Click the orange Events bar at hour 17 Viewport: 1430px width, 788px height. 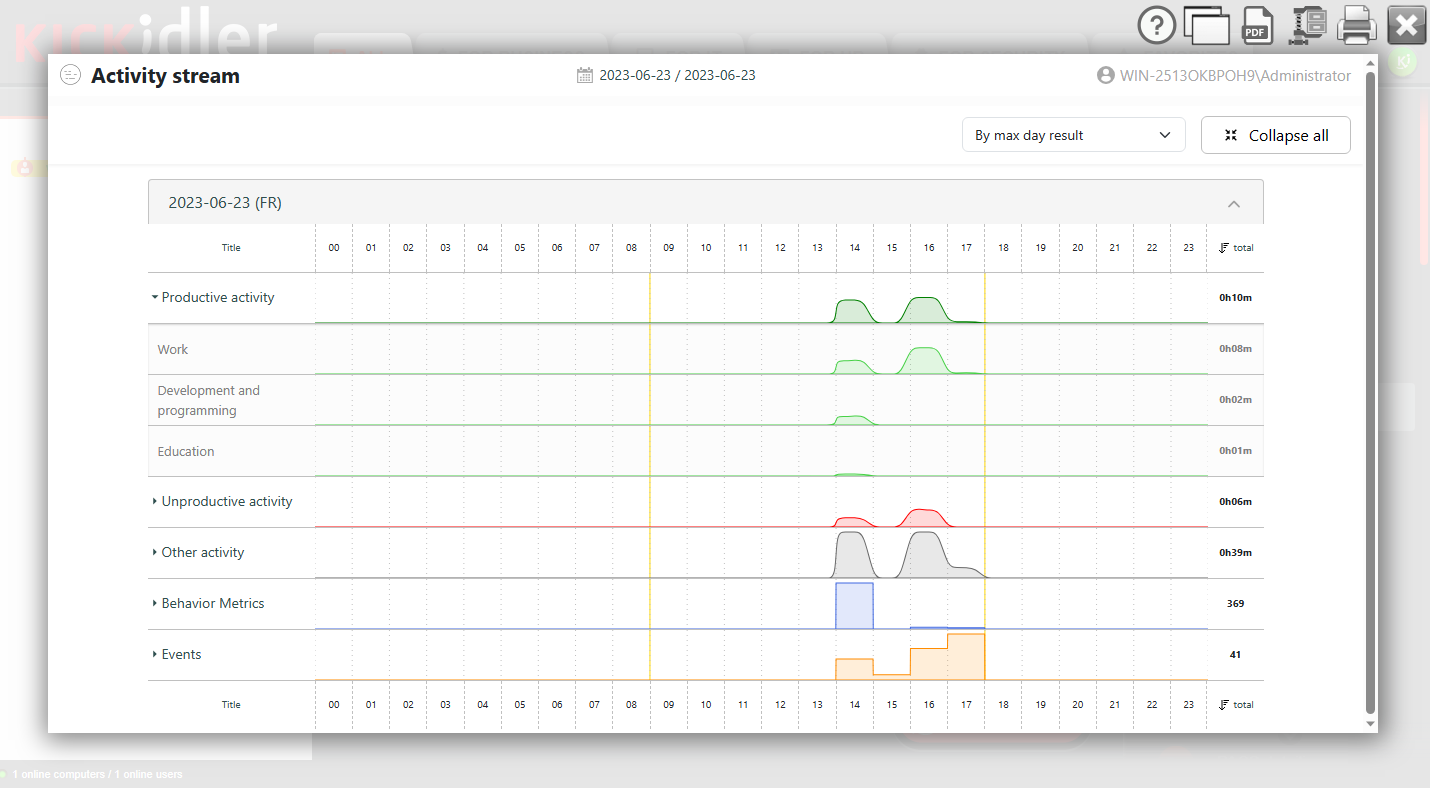pyautogui.click(x=966, y=657)
